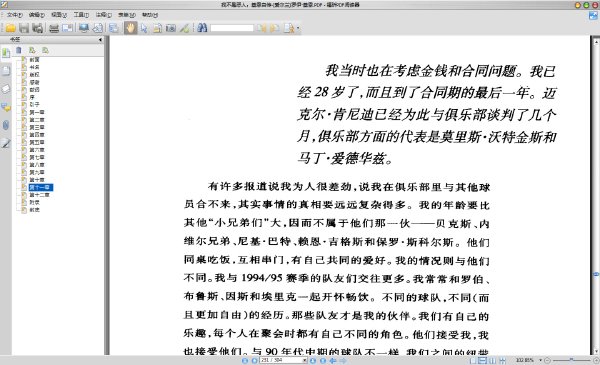This screenshot has height=365, width=600.
Task: Jump to bookmark 第二章
Action: [x=37, y=120]
